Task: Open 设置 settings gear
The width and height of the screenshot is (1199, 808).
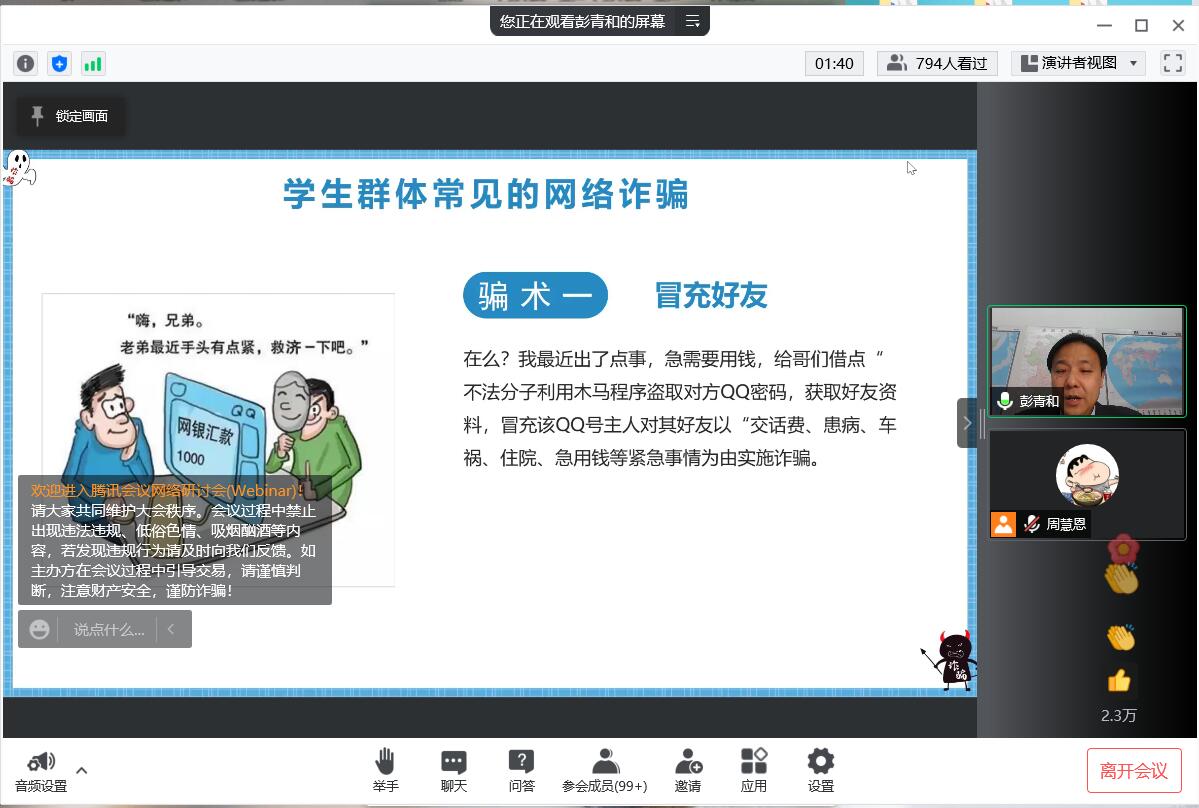Action: coord(820,770)
